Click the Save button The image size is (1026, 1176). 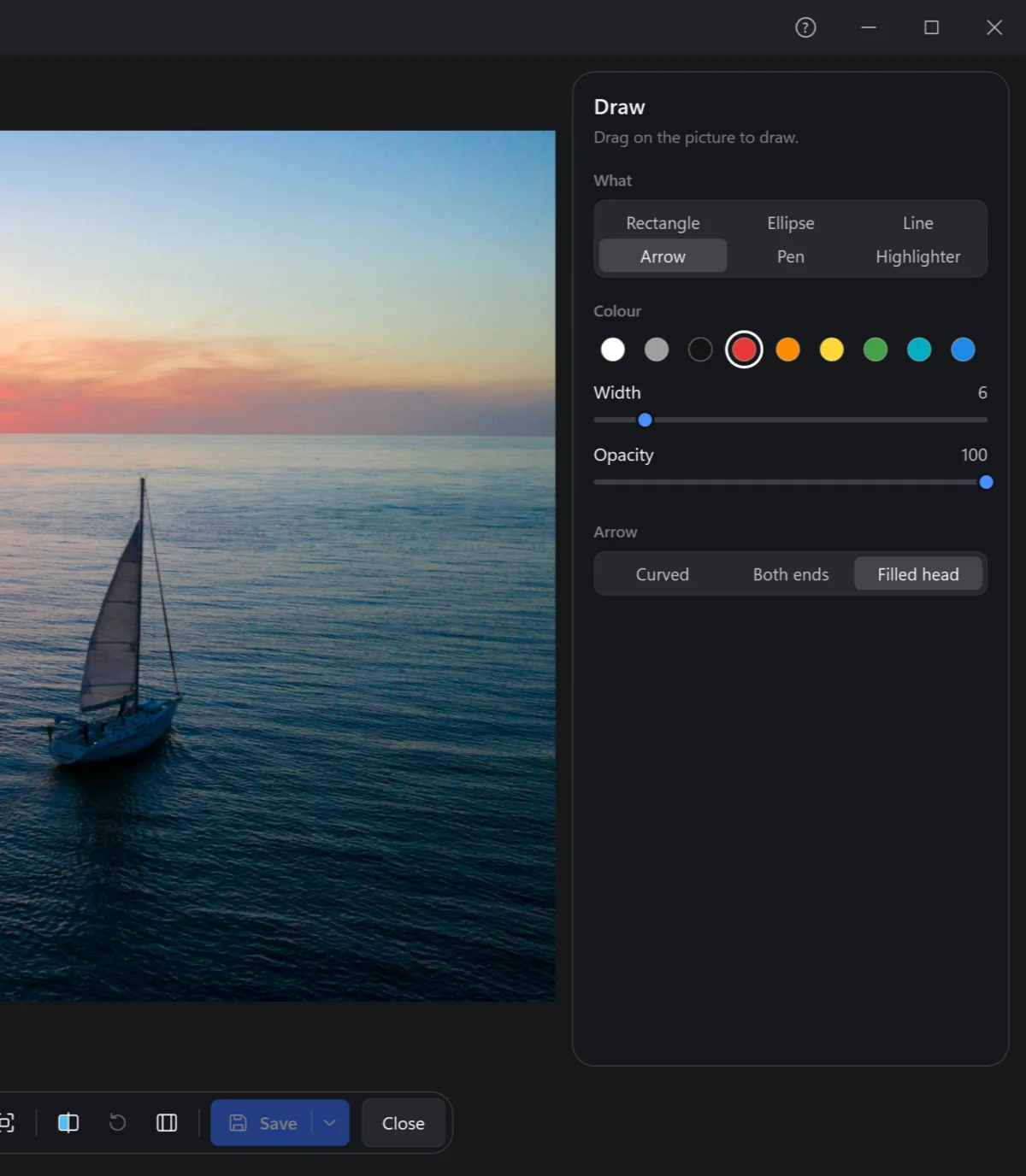[x=262, y=1123]
